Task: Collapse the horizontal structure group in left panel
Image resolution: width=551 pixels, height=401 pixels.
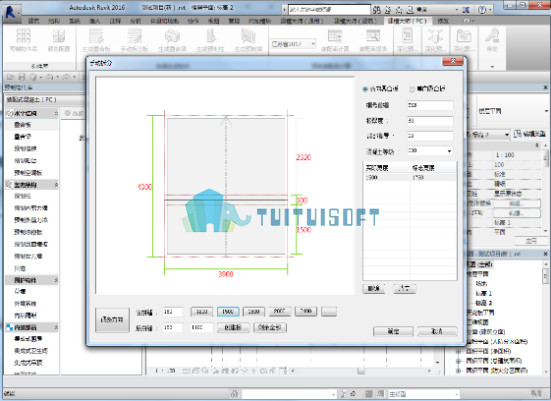Action: tap(56, 114)
